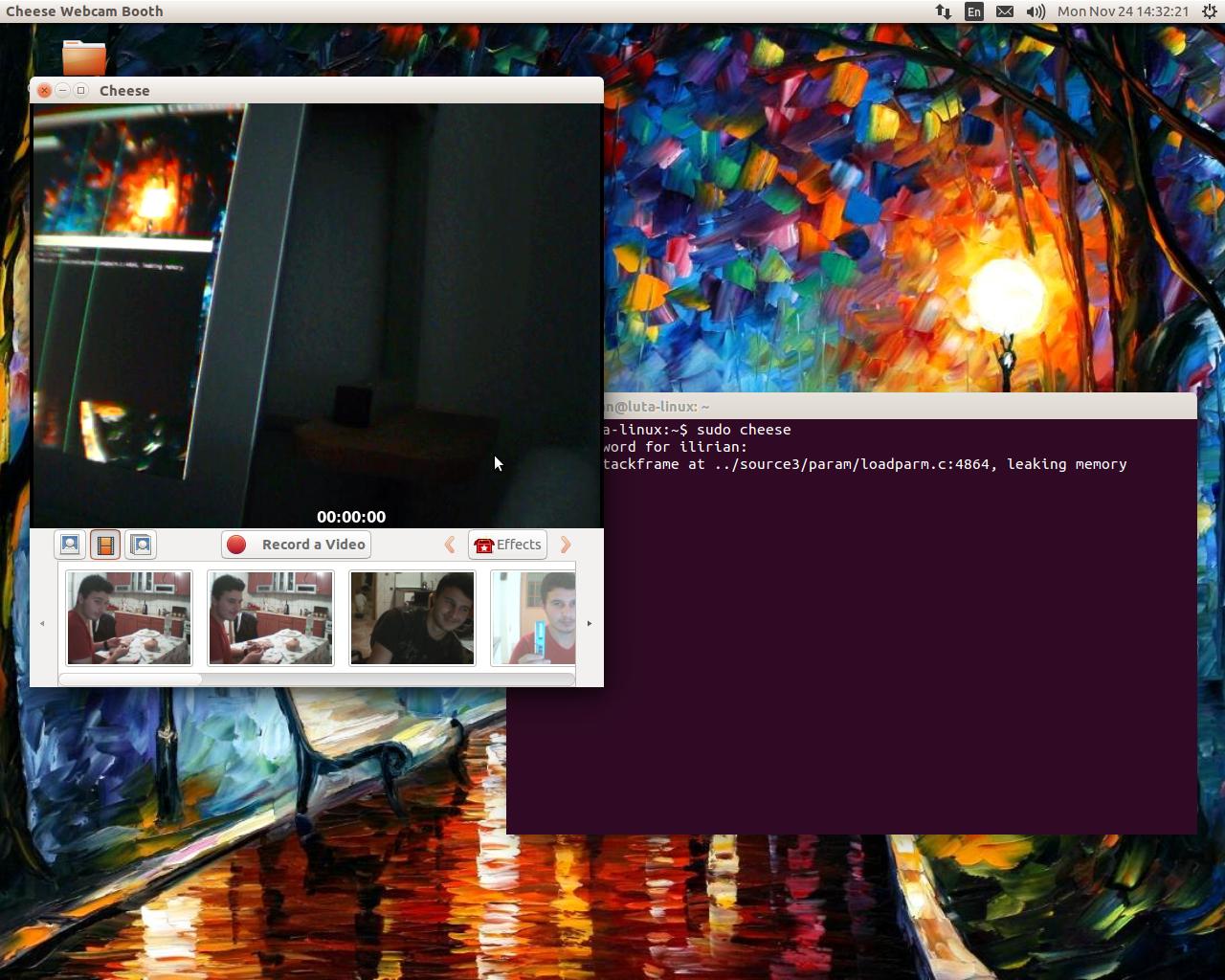Go to next effects page arrow
1225x980 pixels.
(566, 545)
